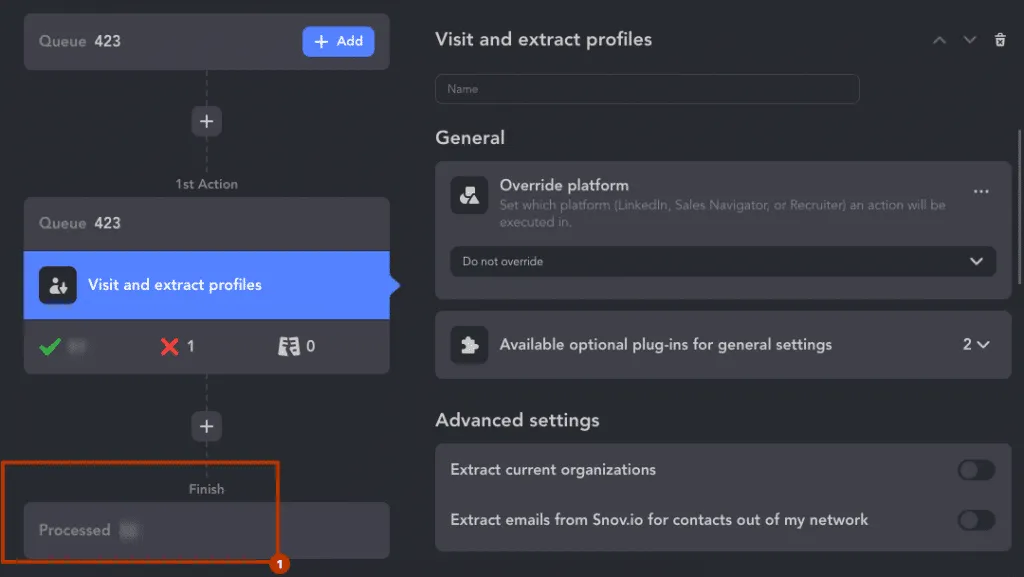Add a step with the plus button above 1st Action
Screen dimensions: 1024x577
[206, 121]
